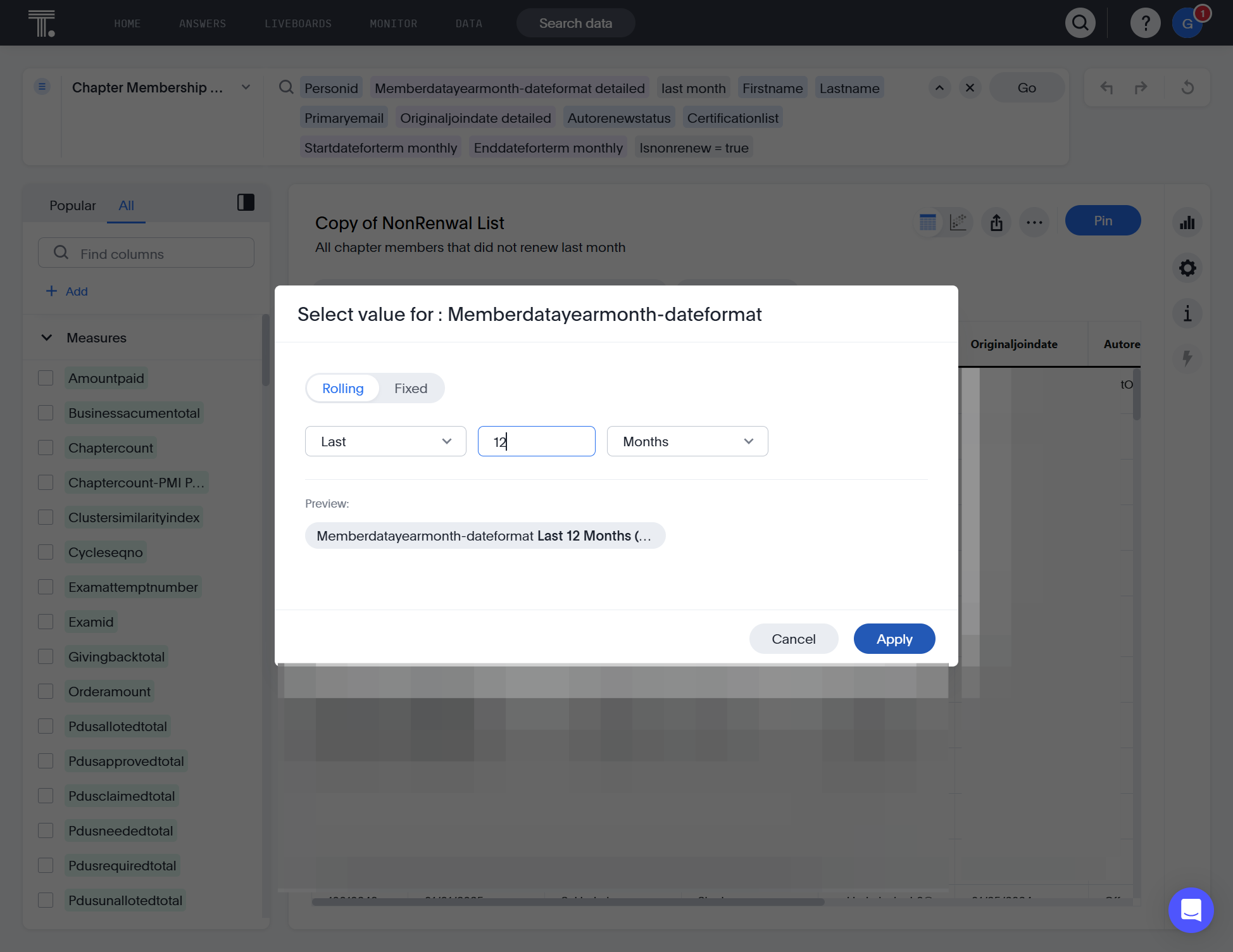
Task: Check the Amountpaid checkbox
Action: pos(46,378)
